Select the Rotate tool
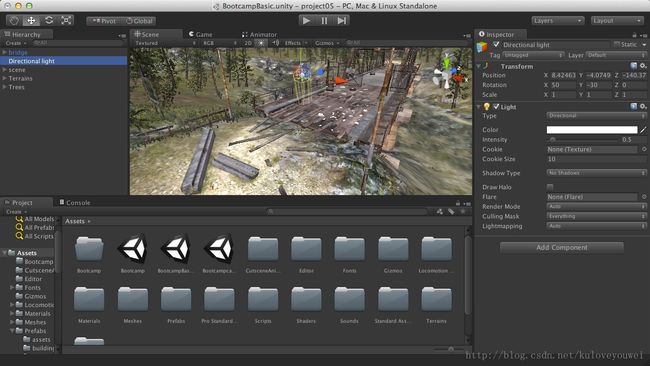The width and height of the screenshot is (650, 366). (x=49, y=20)
